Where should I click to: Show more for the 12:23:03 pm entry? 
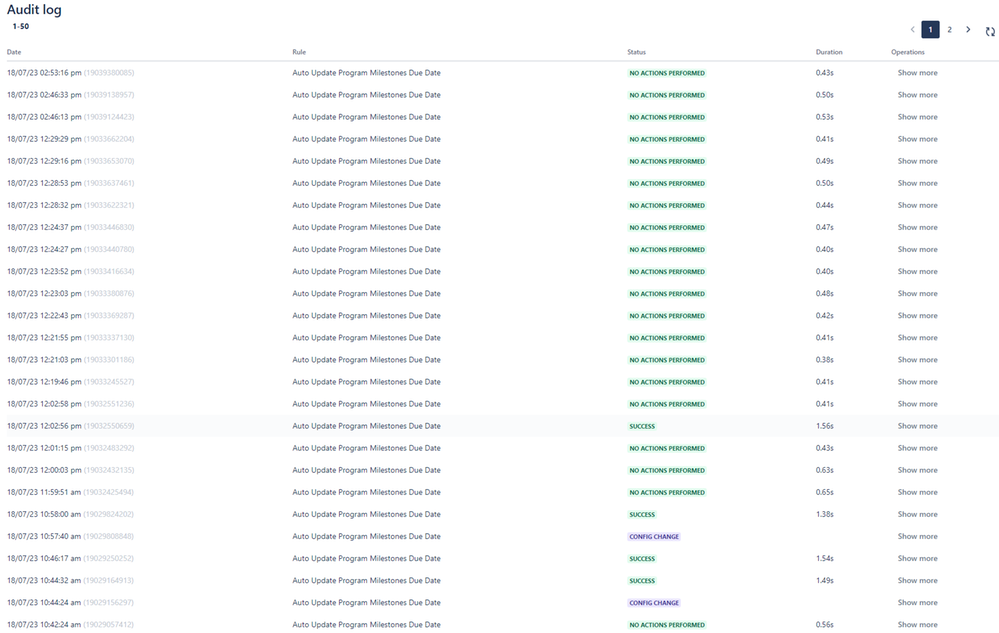coord(917,294)
